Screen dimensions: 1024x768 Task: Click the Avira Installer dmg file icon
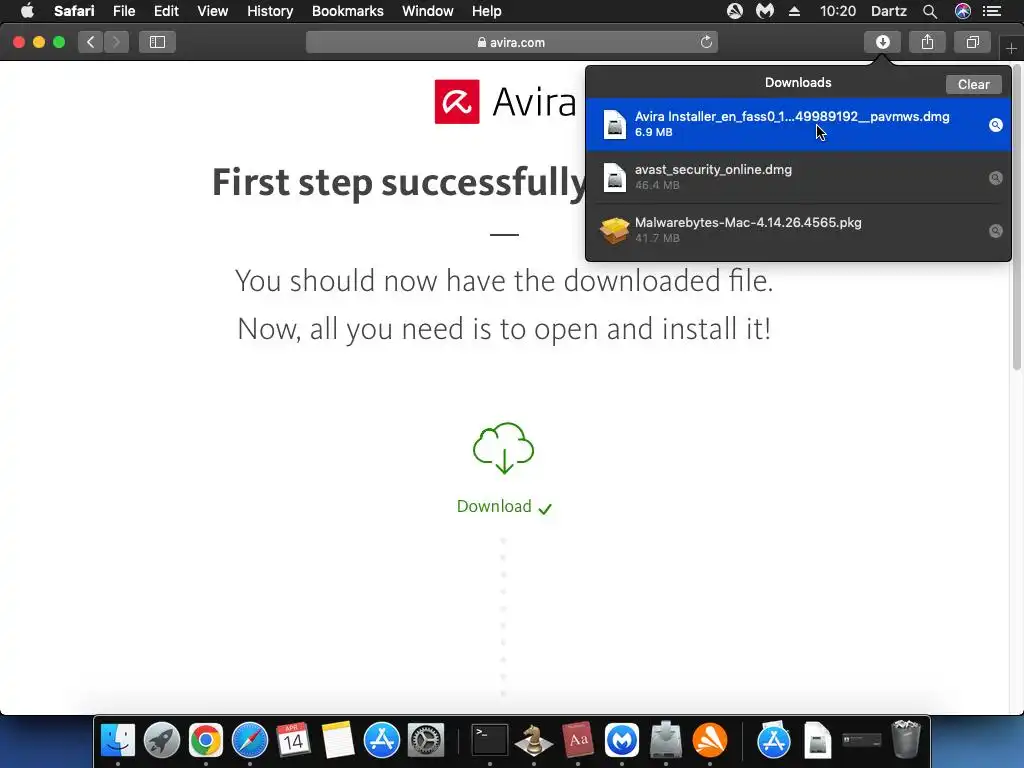pos(615,124)
